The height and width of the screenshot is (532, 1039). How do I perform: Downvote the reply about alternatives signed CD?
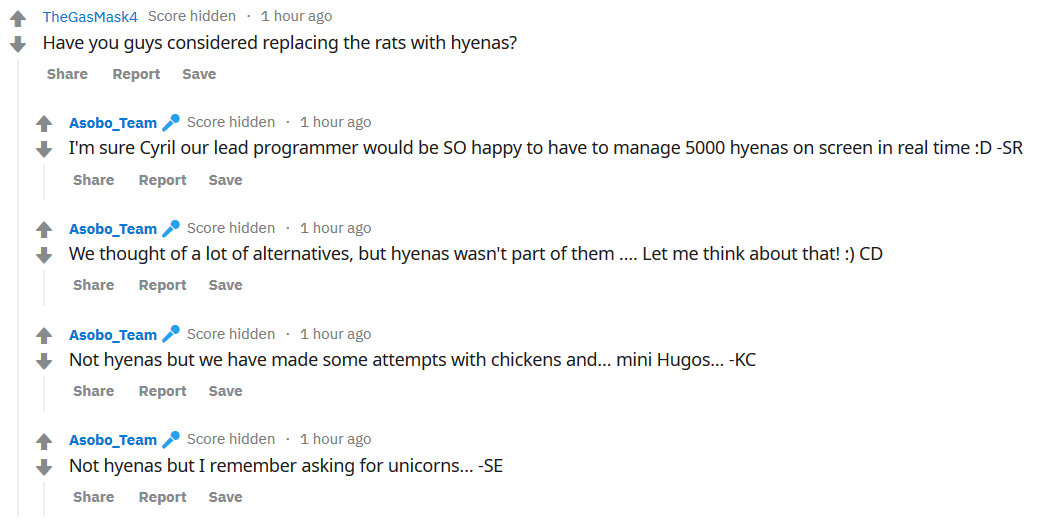coord(43,256)
